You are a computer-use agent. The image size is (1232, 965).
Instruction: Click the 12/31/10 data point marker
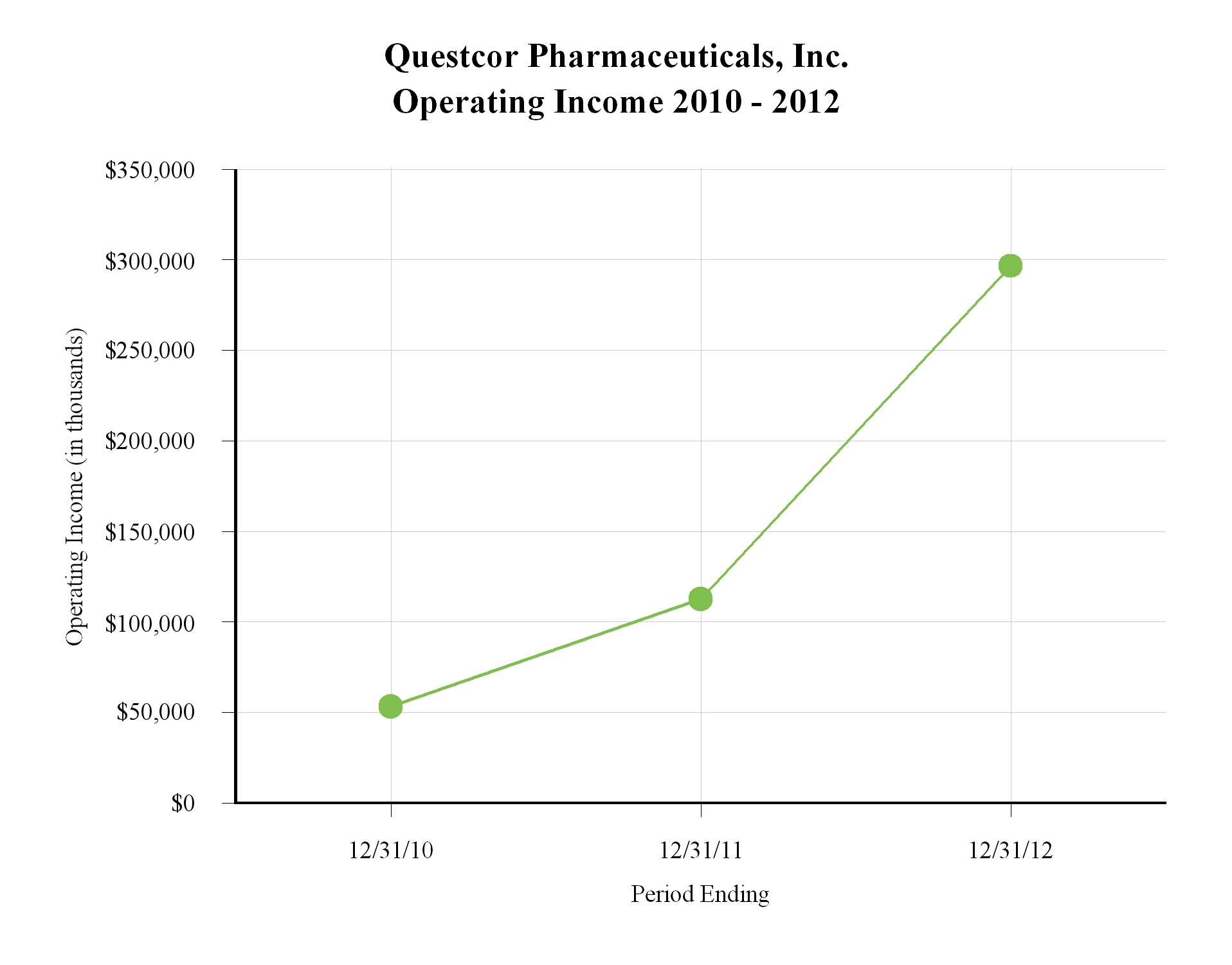(x=390, y=706)
